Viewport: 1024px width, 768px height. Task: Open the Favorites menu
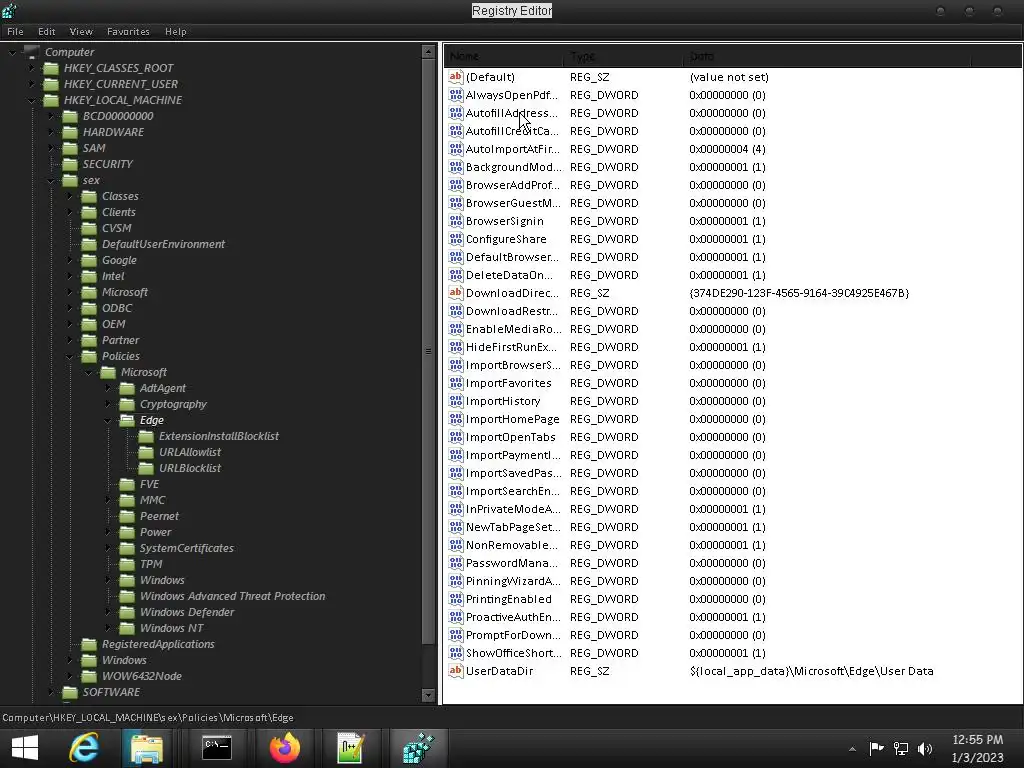[x=128, y=31]
